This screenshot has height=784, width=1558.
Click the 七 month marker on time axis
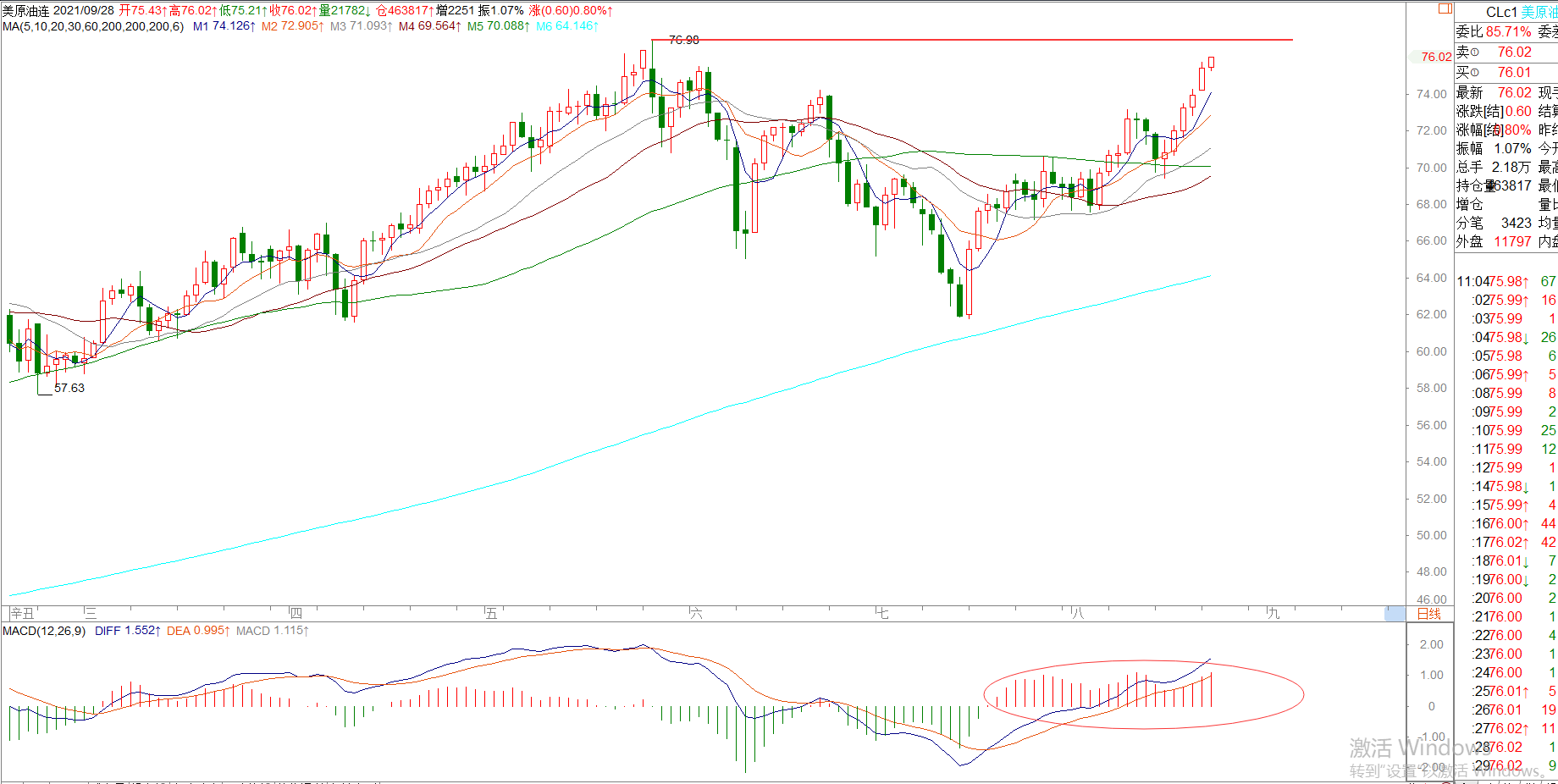coord(882,614)
